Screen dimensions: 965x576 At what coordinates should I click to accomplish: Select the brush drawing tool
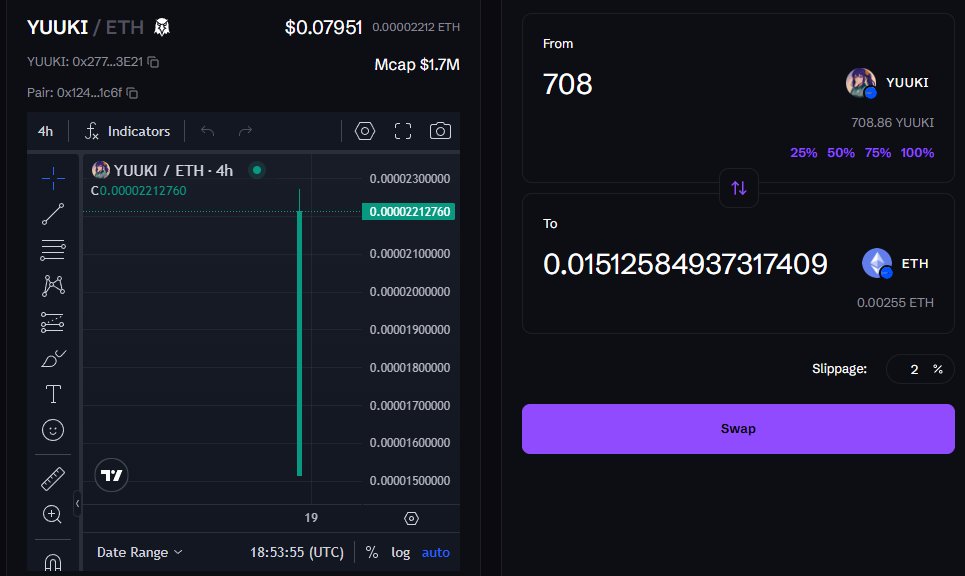[x=53, y=358]
